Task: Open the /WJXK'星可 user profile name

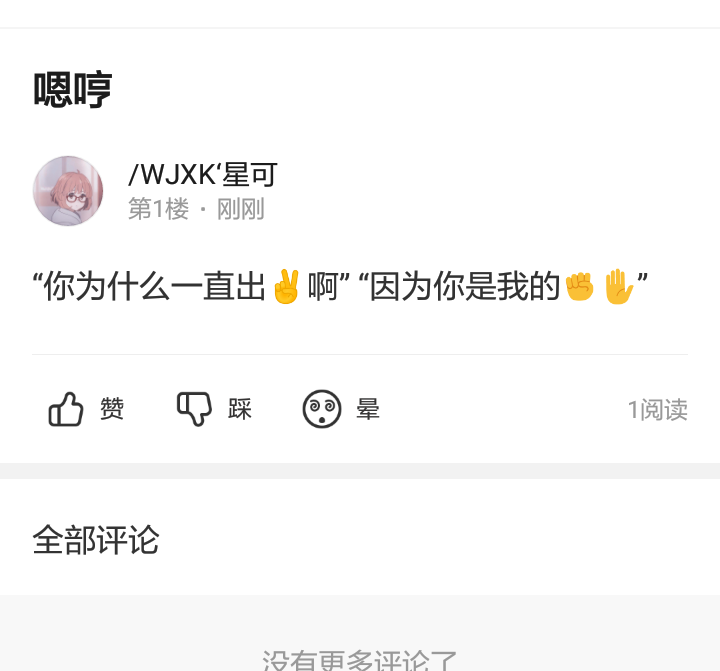Action: 203,175
